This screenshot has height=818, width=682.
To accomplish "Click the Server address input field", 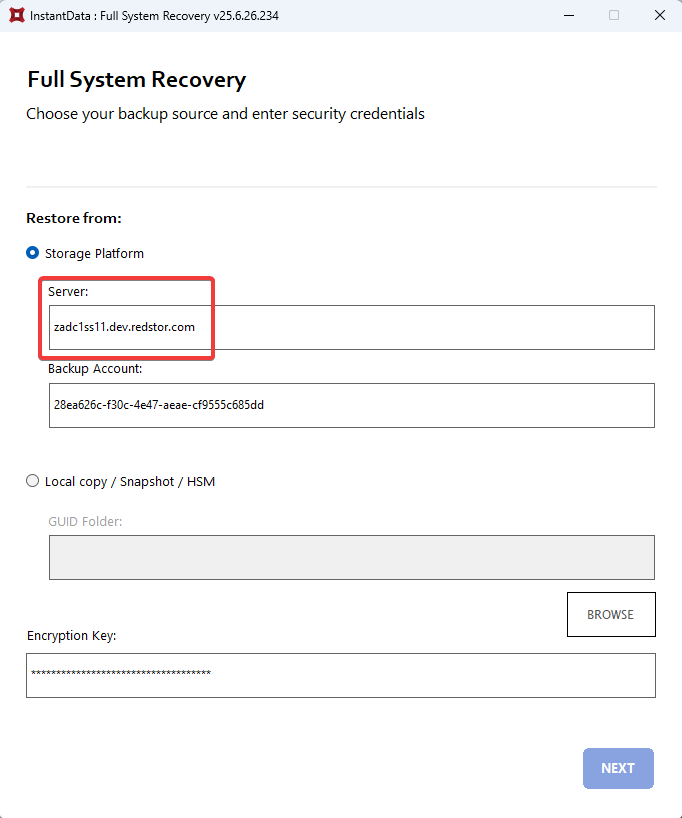I will (352, 328).
